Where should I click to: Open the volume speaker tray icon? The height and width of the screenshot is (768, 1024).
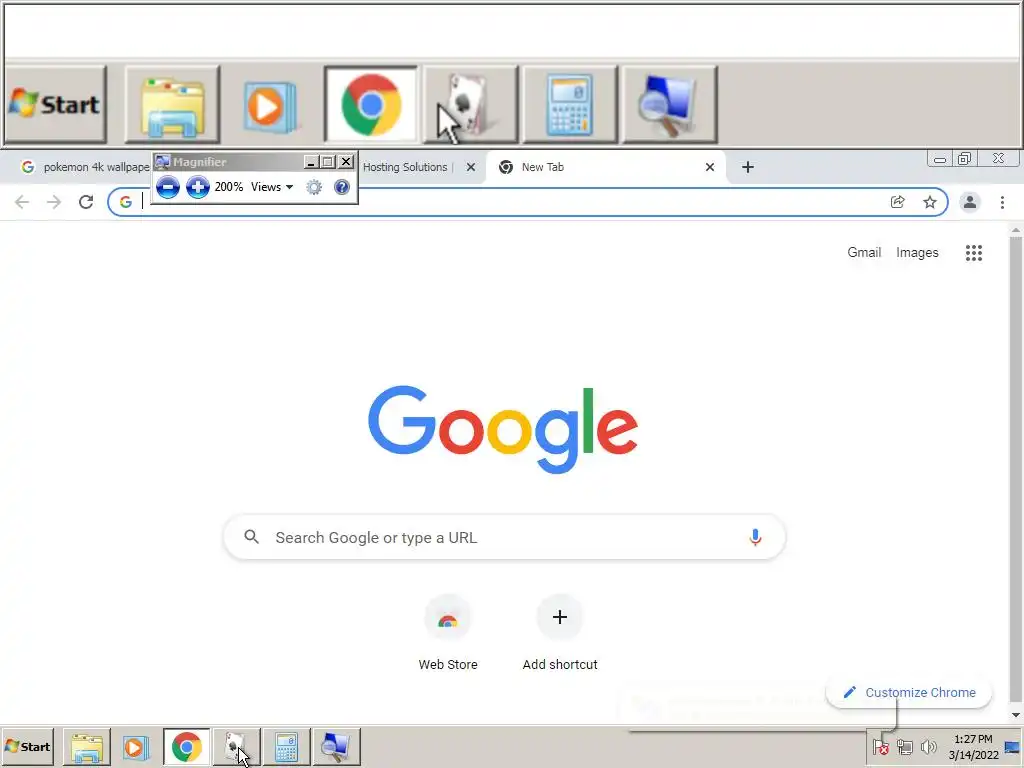click(x=928, y=746)
